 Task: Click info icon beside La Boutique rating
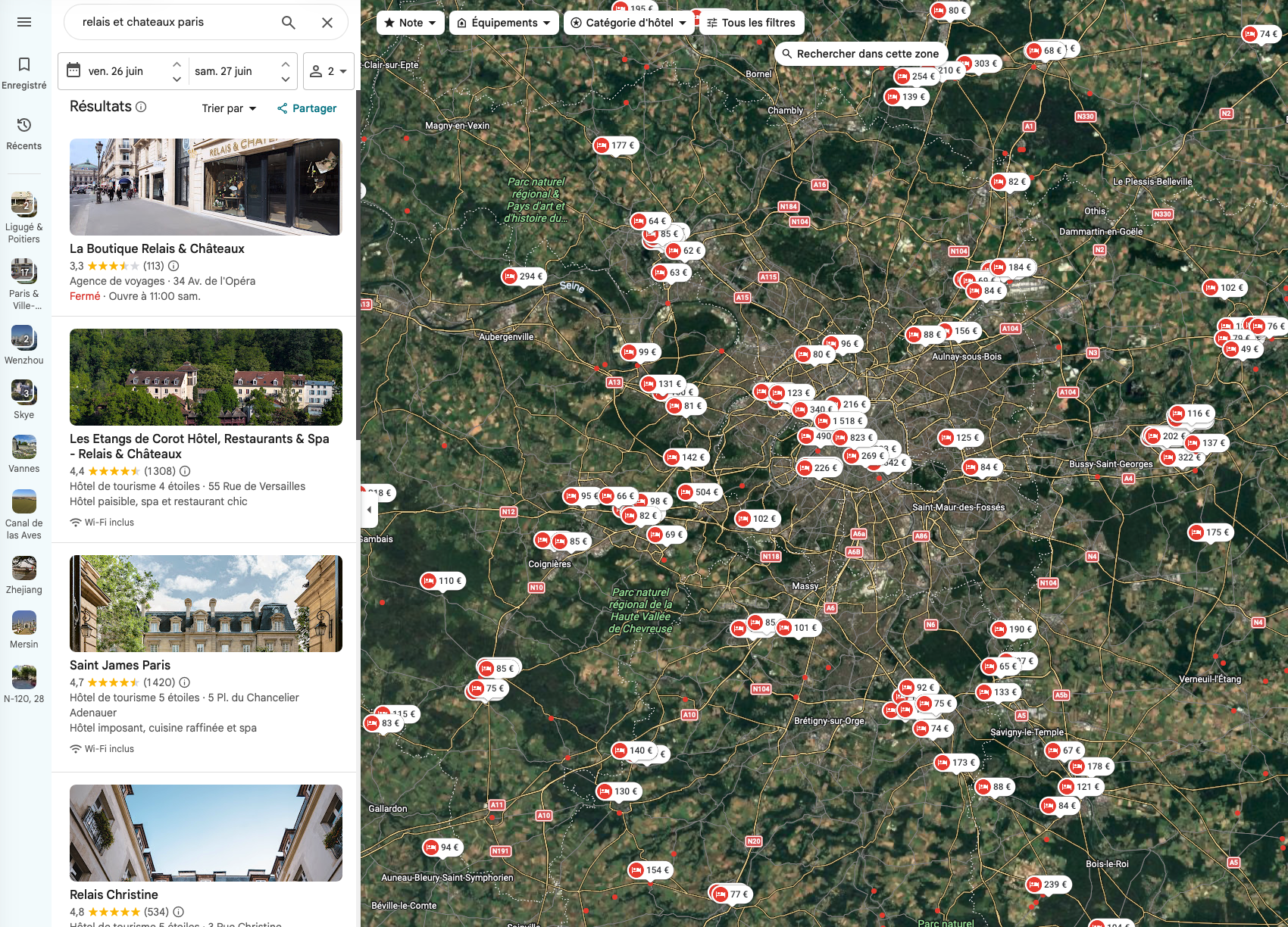coord(174,266)
